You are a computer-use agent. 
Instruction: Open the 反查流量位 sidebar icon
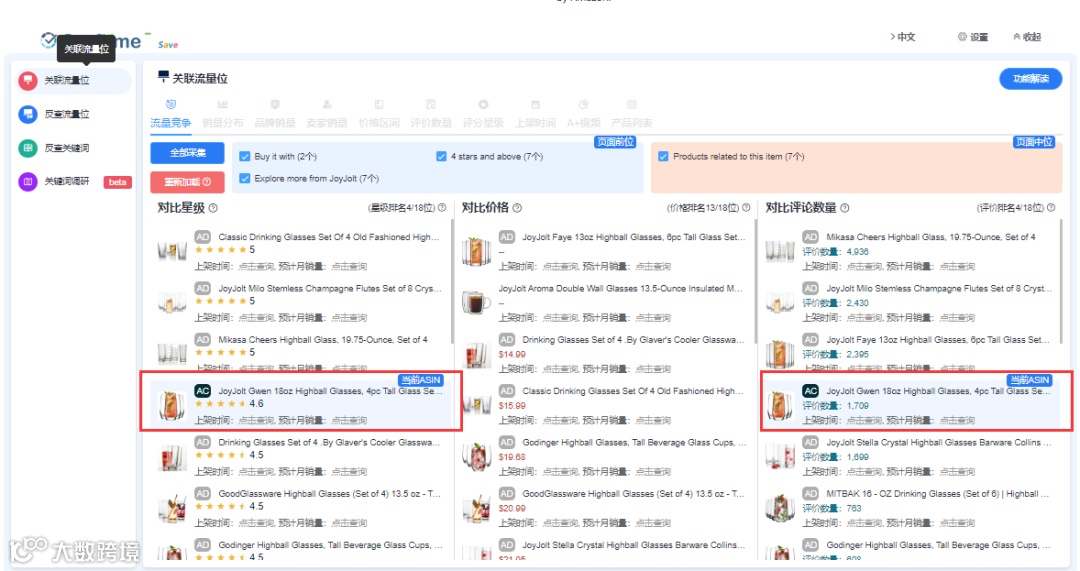28,114
